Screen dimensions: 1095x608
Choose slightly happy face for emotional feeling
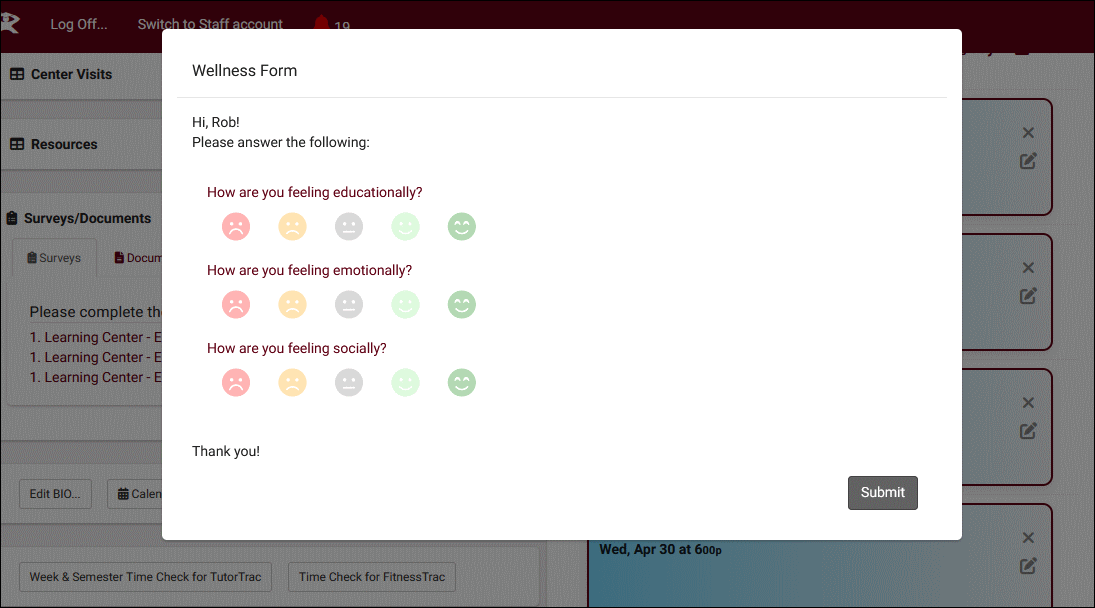(405, 305)
